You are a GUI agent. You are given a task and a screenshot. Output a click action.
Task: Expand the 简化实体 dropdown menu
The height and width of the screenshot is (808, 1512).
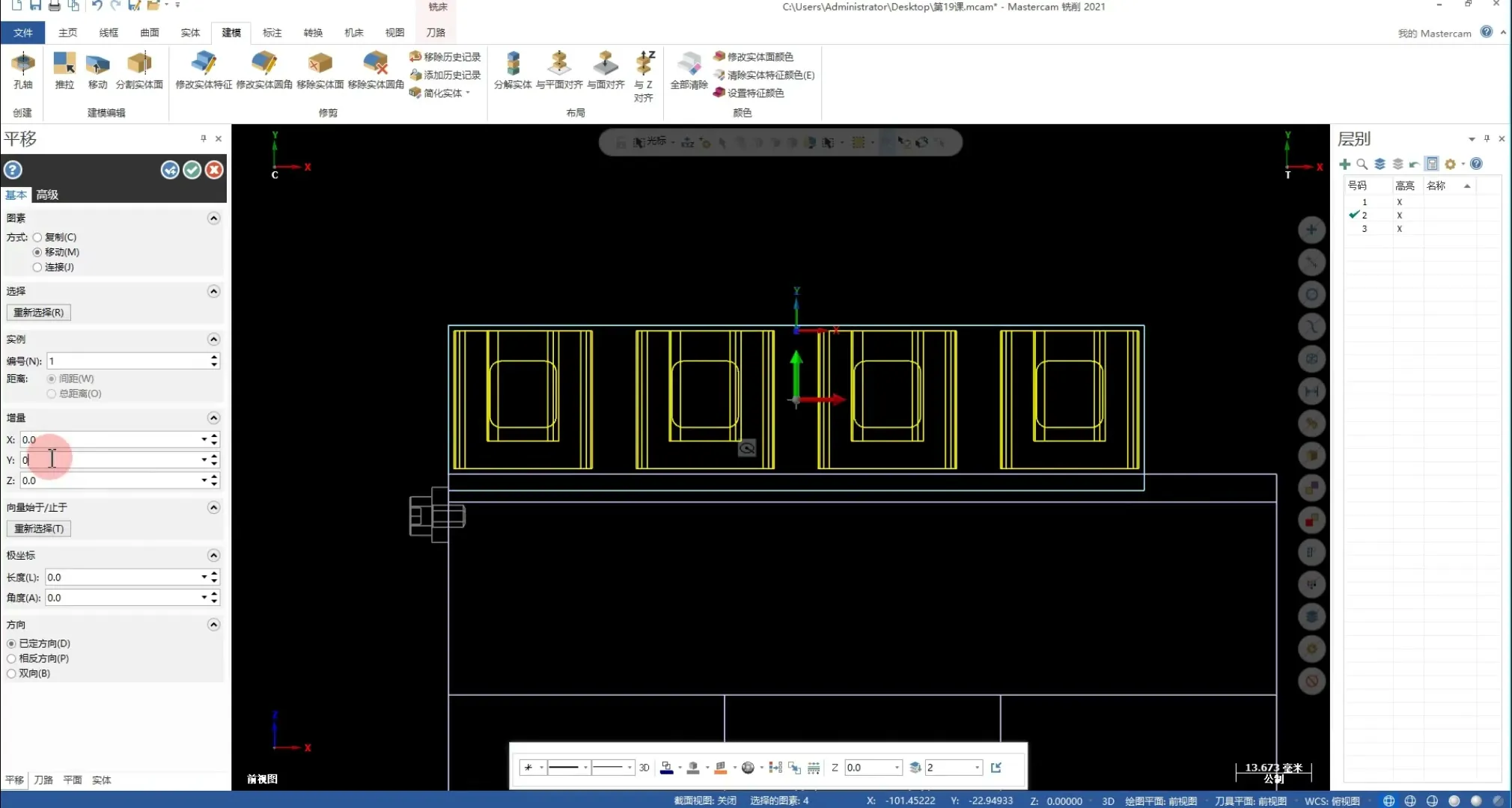point(468,93)
